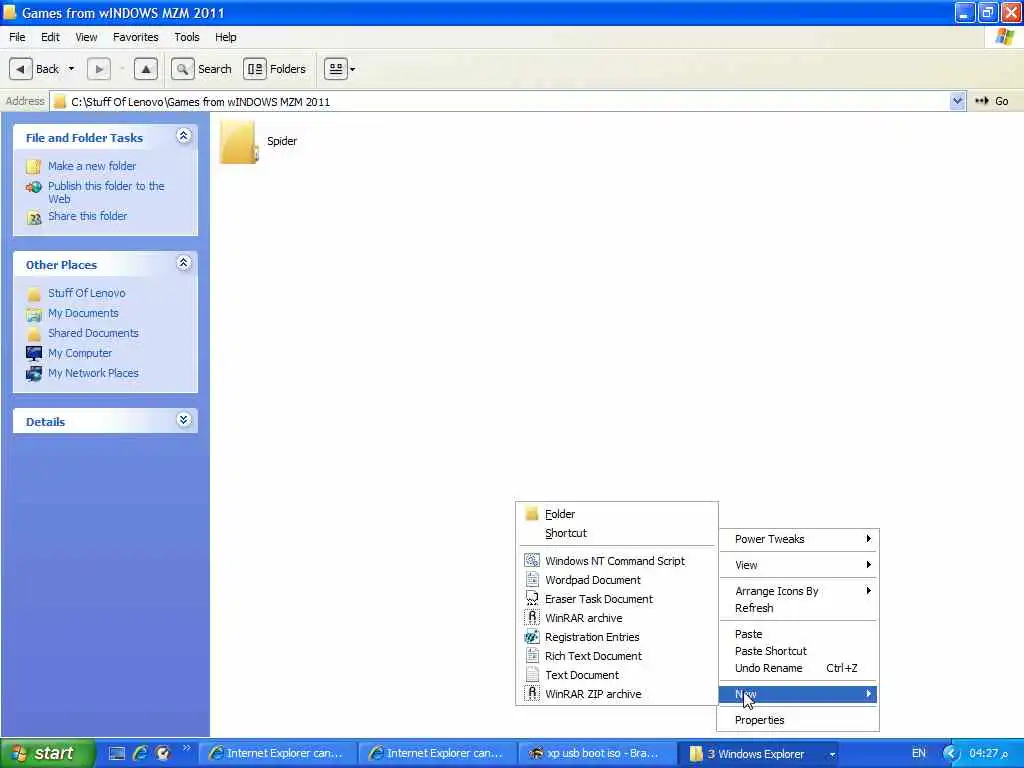Viewport: 1024px width, 768px height.
Task: Click the address bar folder icon
Action: click(x=59, y=101)
